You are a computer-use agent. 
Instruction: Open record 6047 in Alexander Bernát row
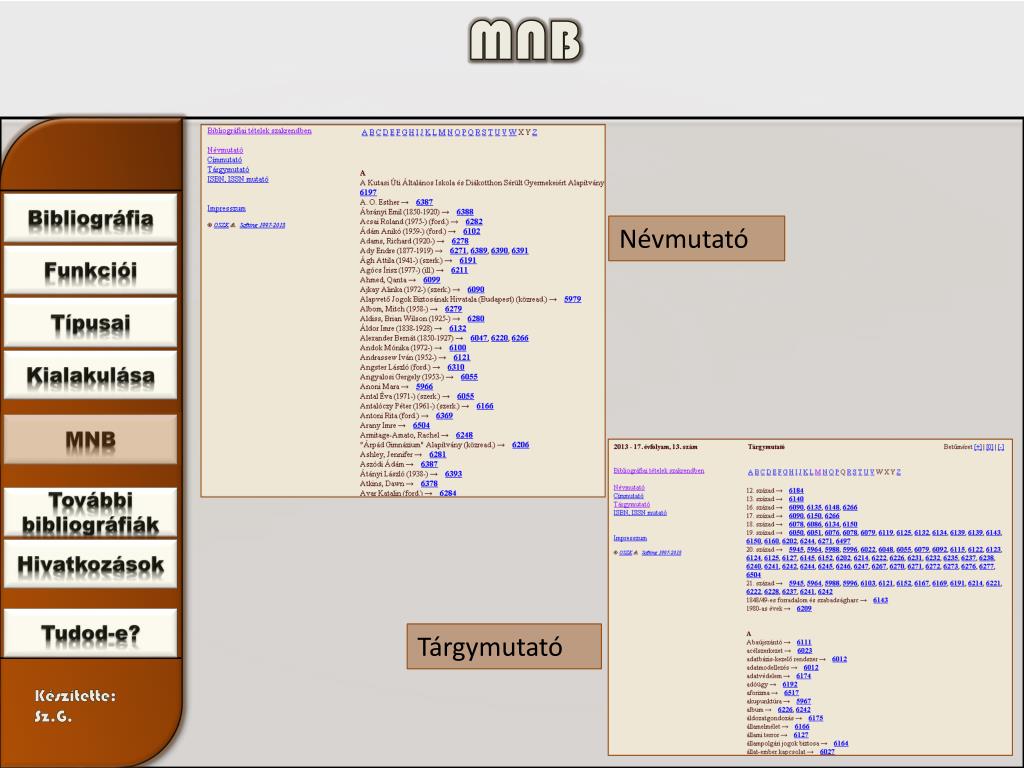478,338
